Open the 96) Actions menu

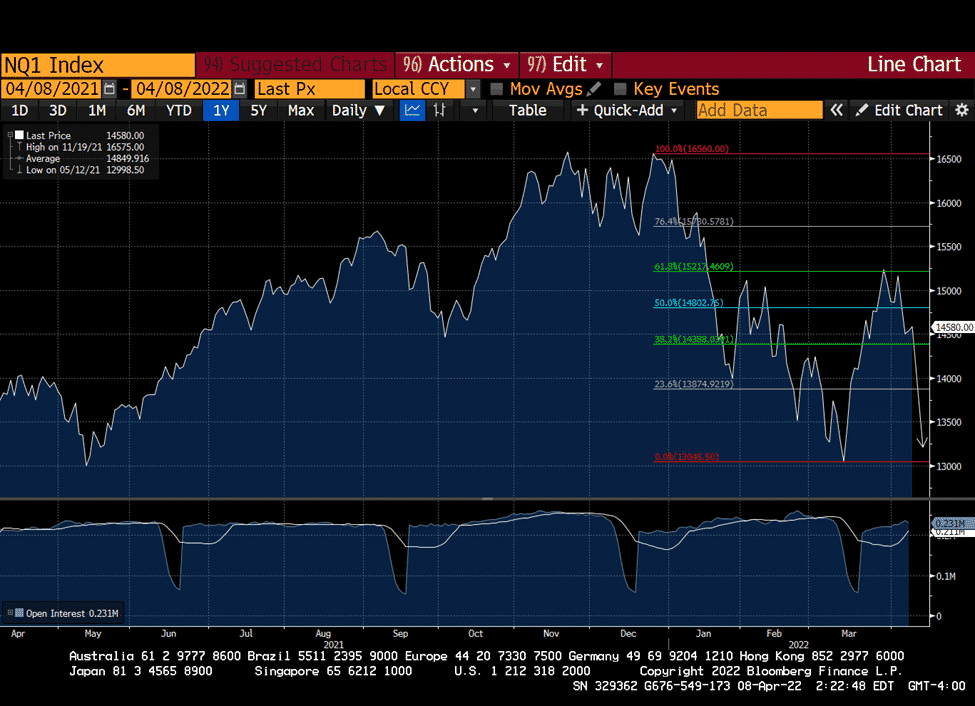coord(456,65)
